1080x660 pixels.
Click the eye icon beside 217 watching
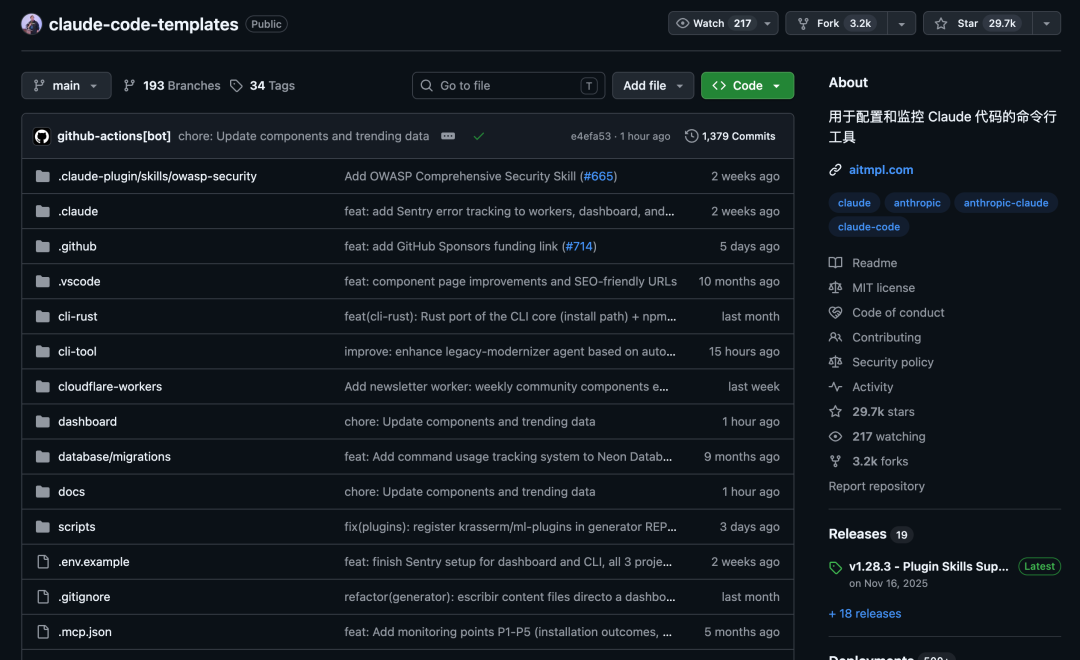click(835, 437)
